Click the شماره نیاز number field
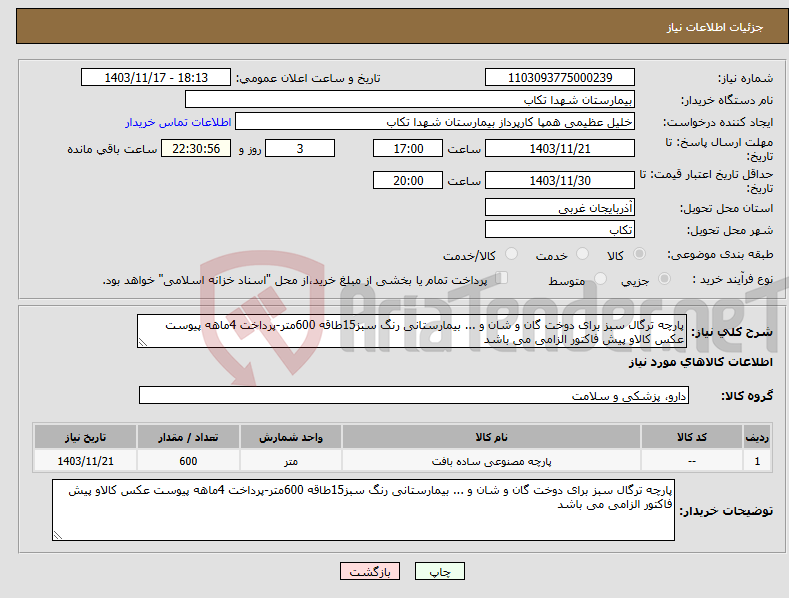This screenshot has height=598, width=789. click(x=560, y=78)
